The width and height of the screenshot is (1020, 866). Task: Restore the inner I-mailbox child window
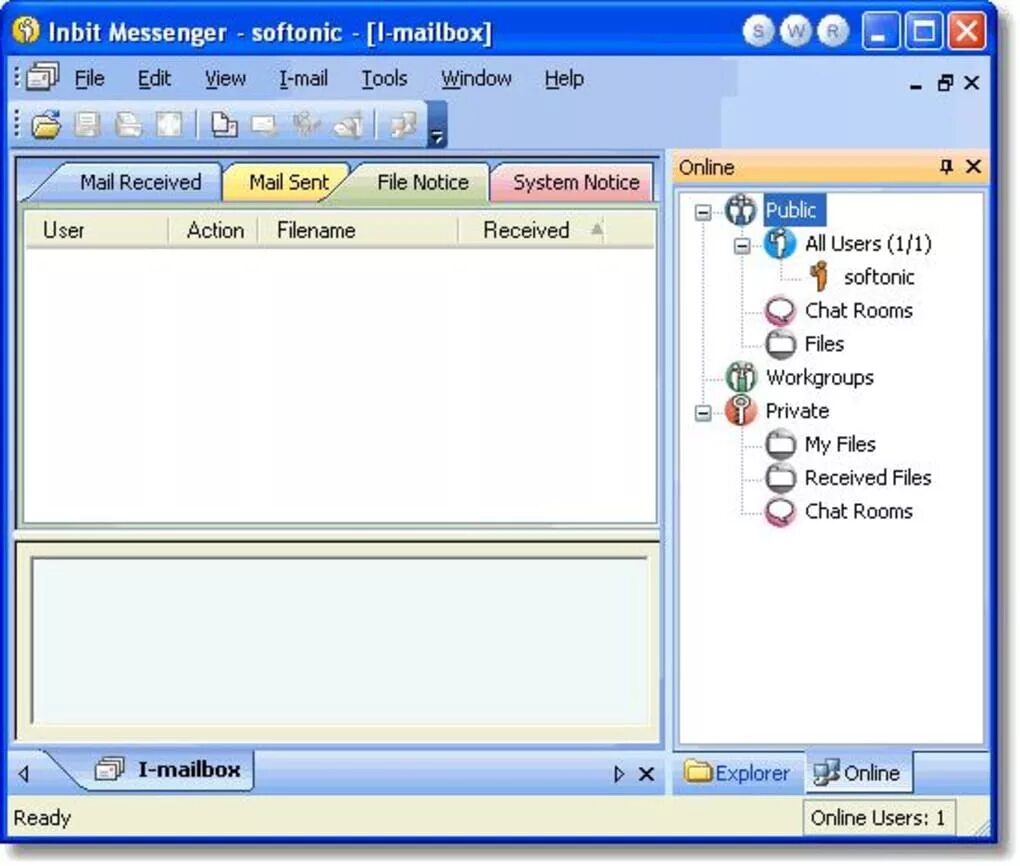945,83
